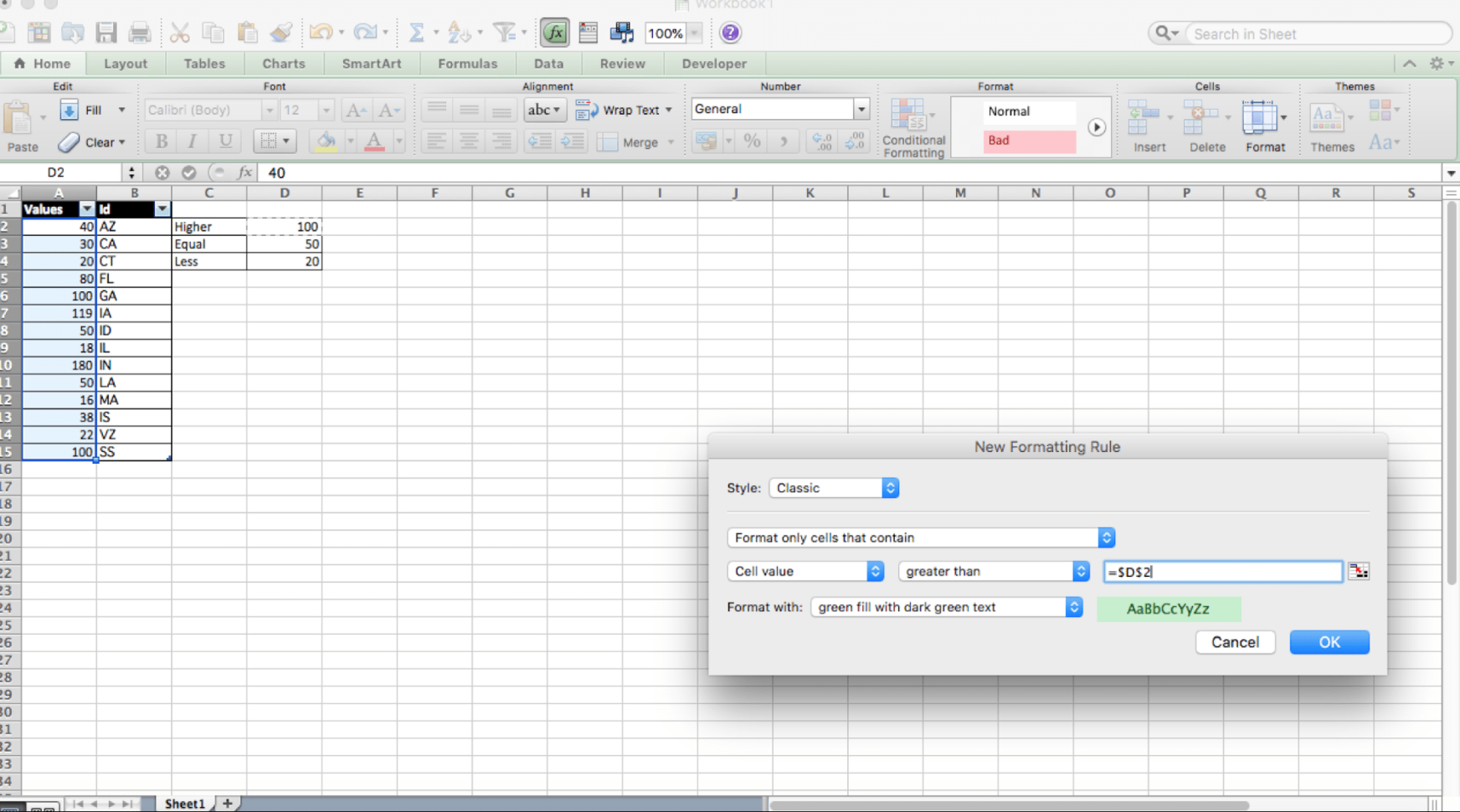Viewport: 1460px width, 812px height.
Task: Toggle the Values column filter button
Action: tap(86, 209)
